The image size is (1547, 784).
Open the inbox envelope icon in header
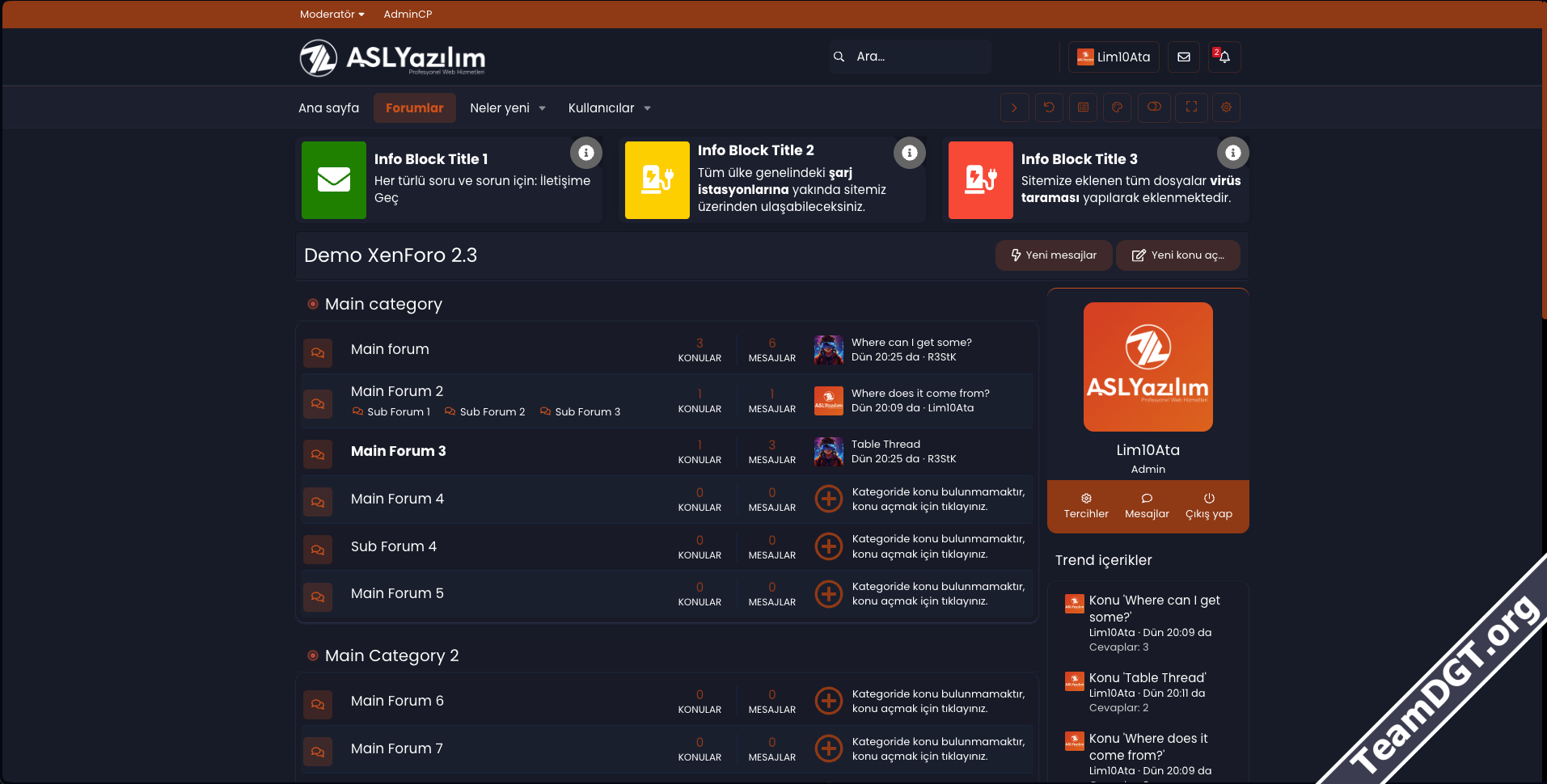click(x=1184, y=57)
